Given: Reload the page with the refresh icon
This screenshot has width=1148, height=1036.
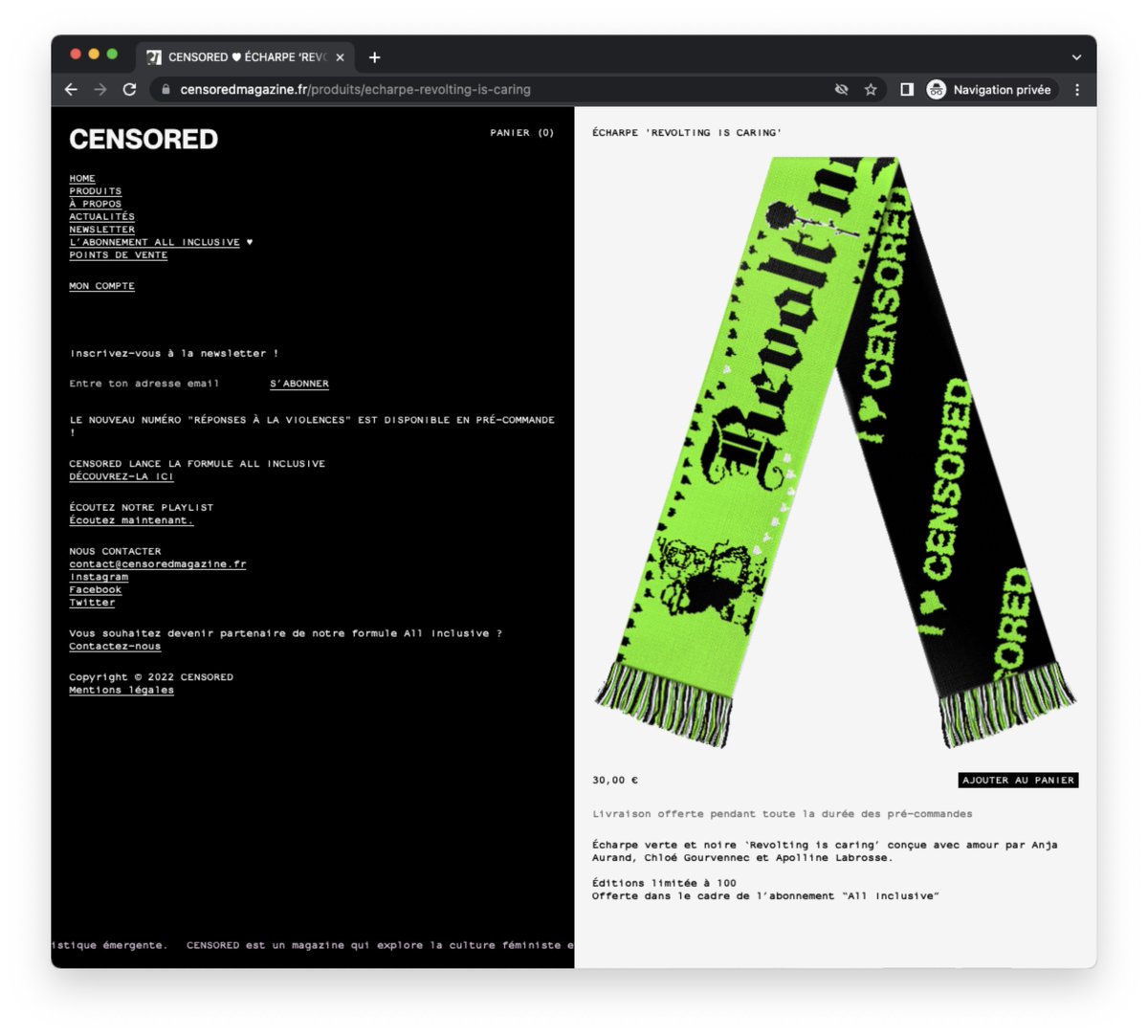Looking at the screenshot, I should [129, 89].
